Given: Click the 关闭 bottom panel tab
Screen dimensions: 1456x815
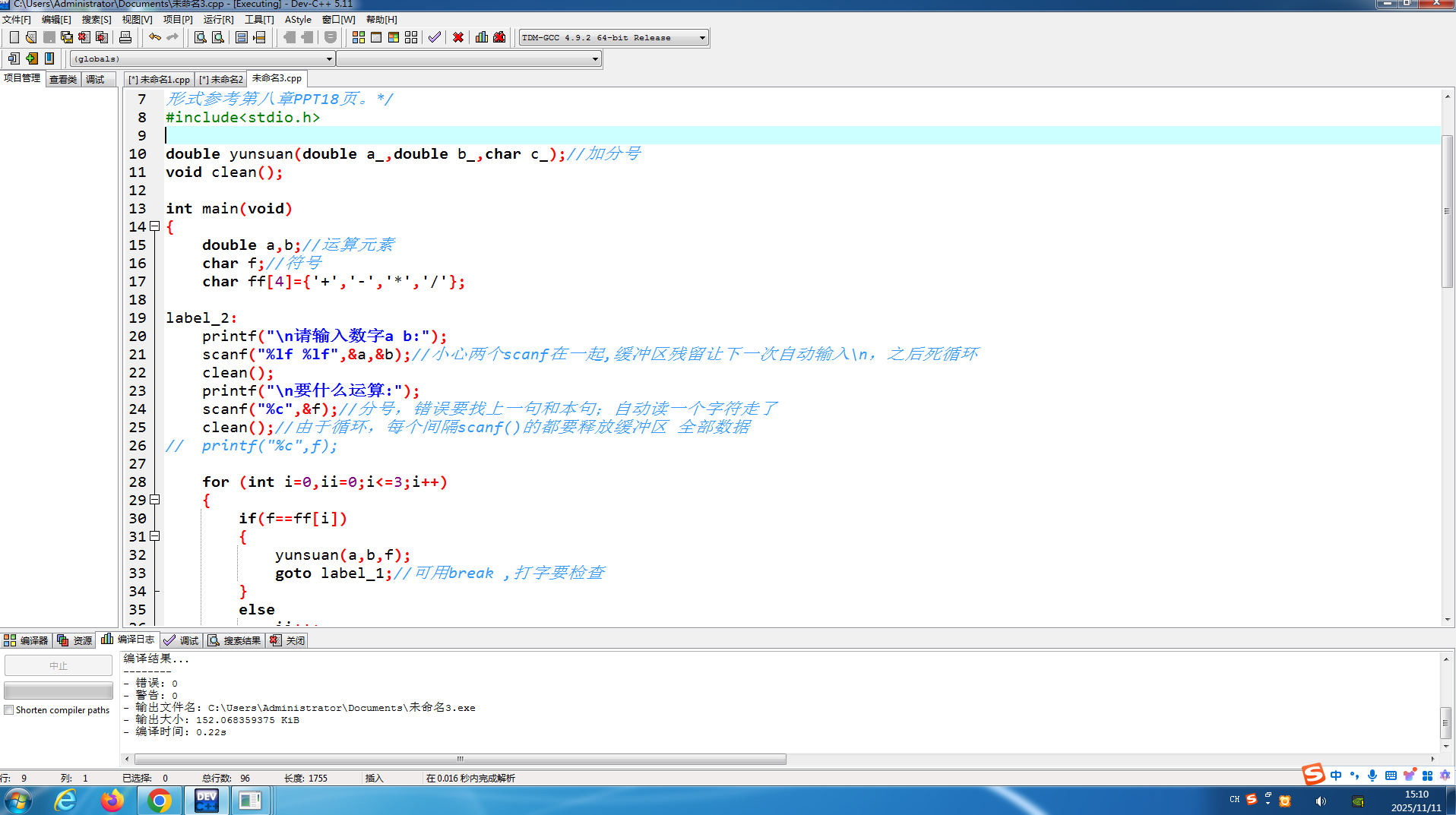Looking at the screenshot, I should (x=287, y=640).
